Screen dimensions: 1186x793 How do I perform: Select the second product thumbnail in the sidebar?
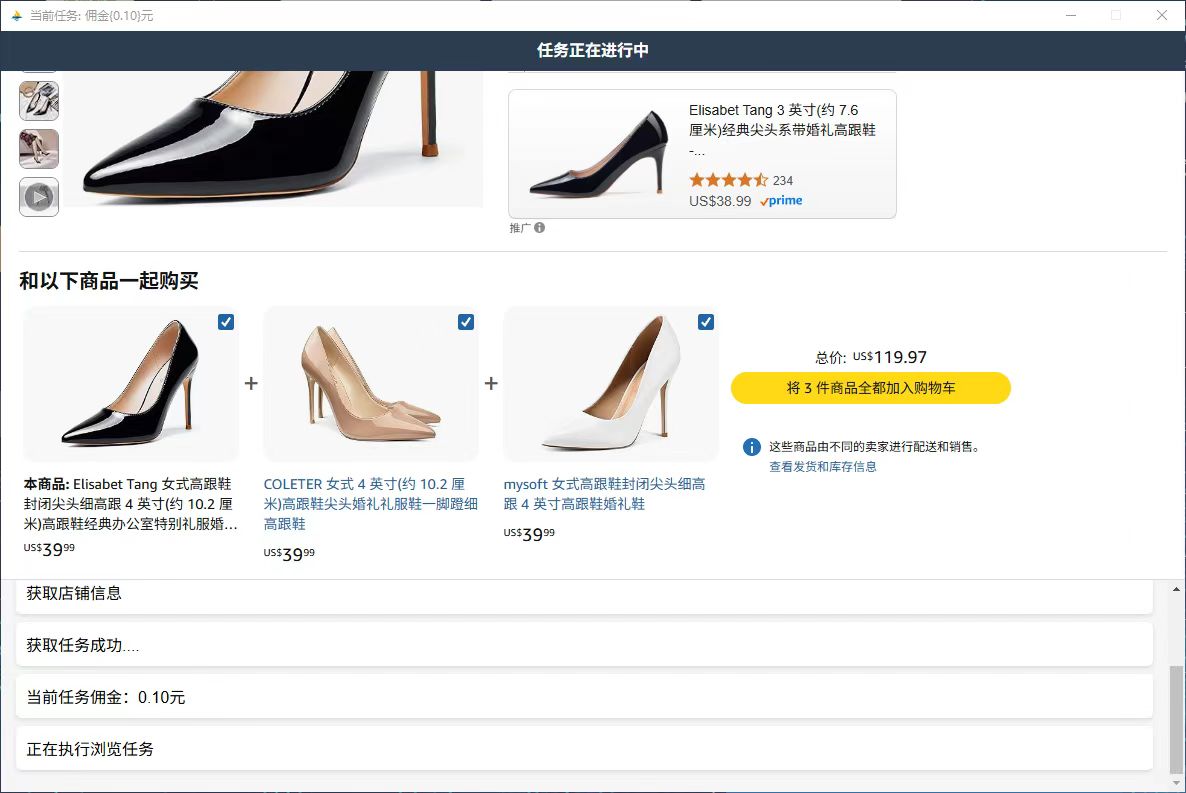(x=38, y=149)
